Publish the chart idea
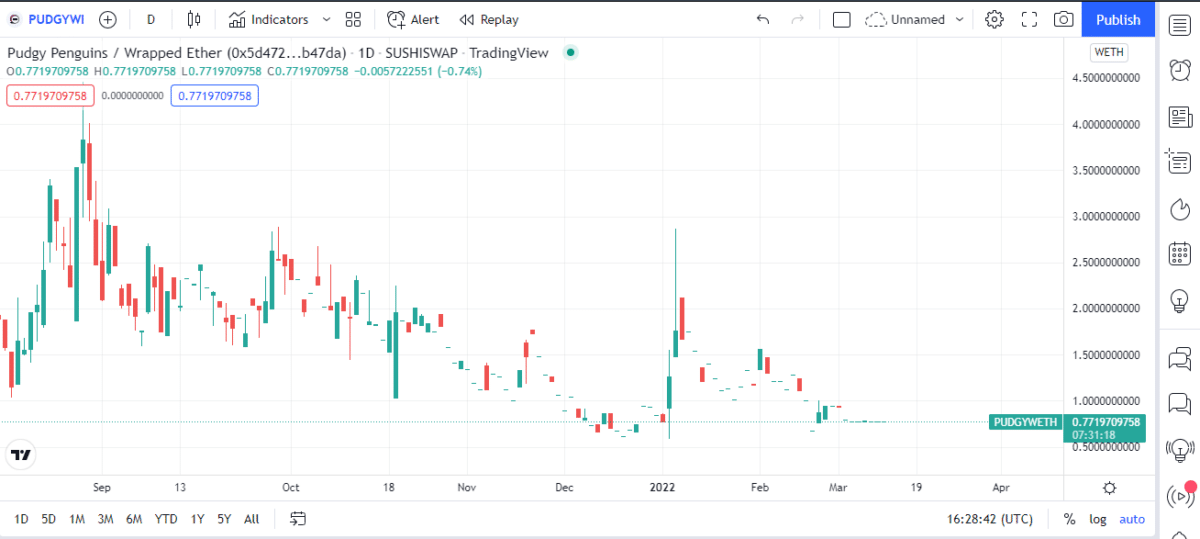 [1118, 19]
